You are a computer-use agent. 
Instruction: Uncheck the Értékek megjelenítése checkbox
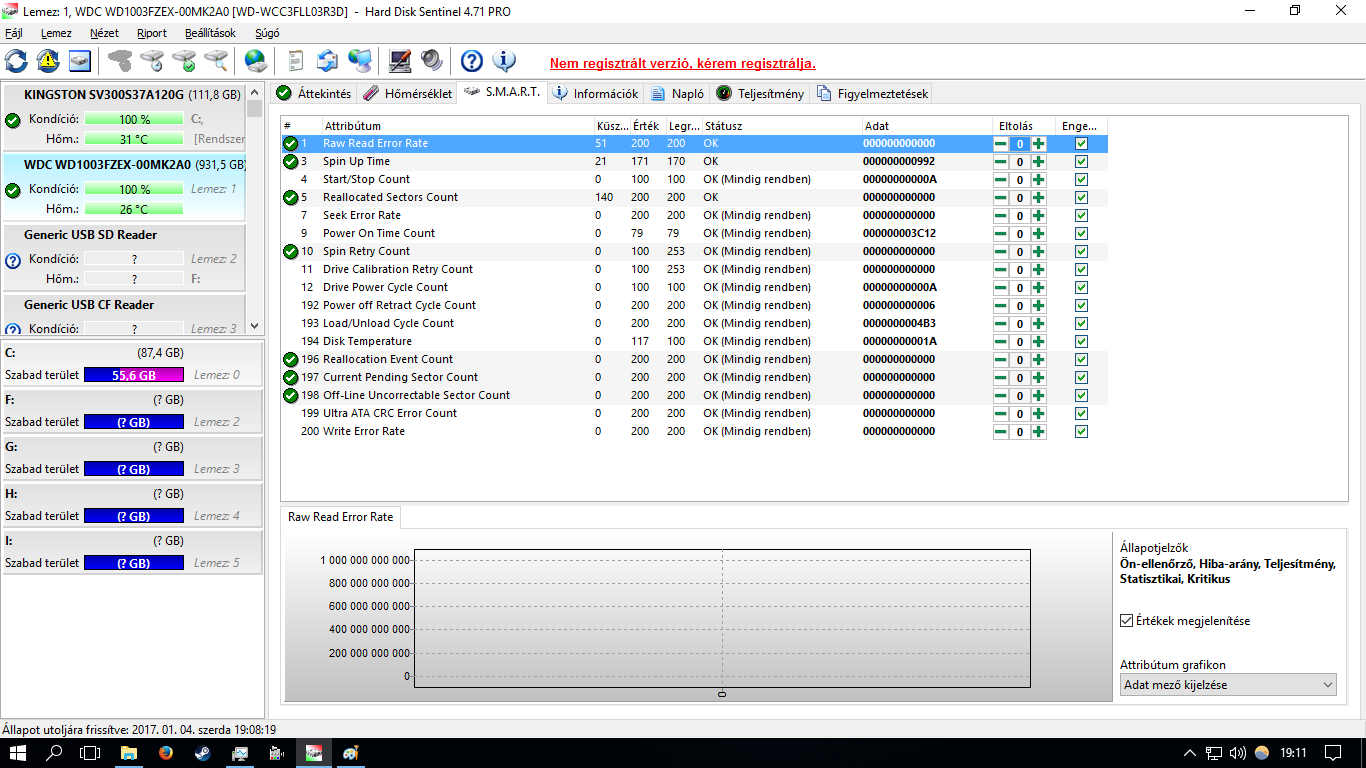[1127, 621]
